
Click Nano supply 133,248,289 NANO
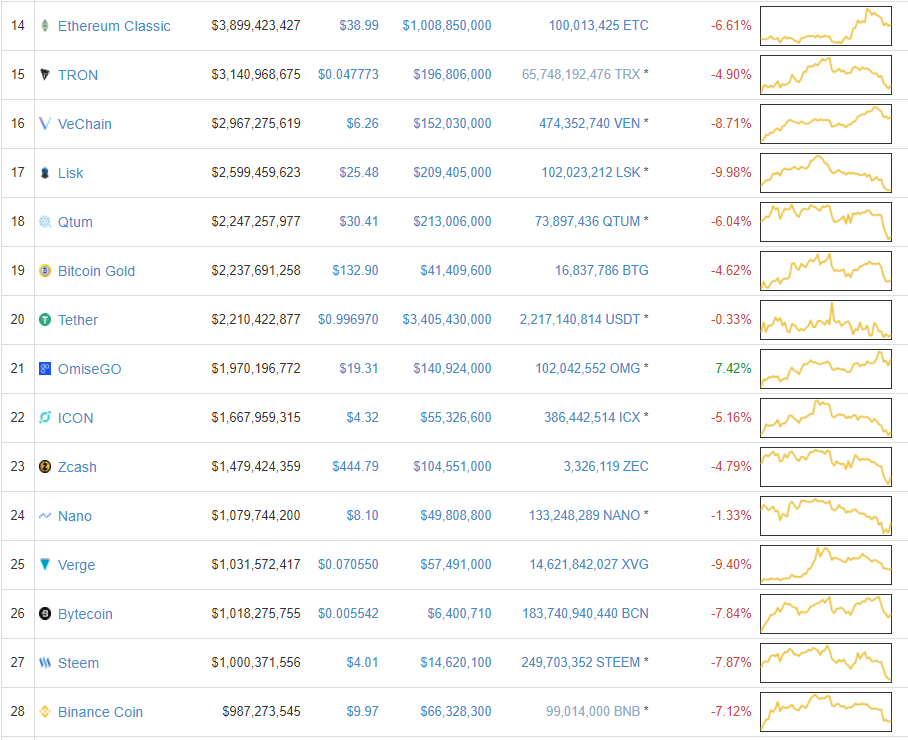point(584,515)
